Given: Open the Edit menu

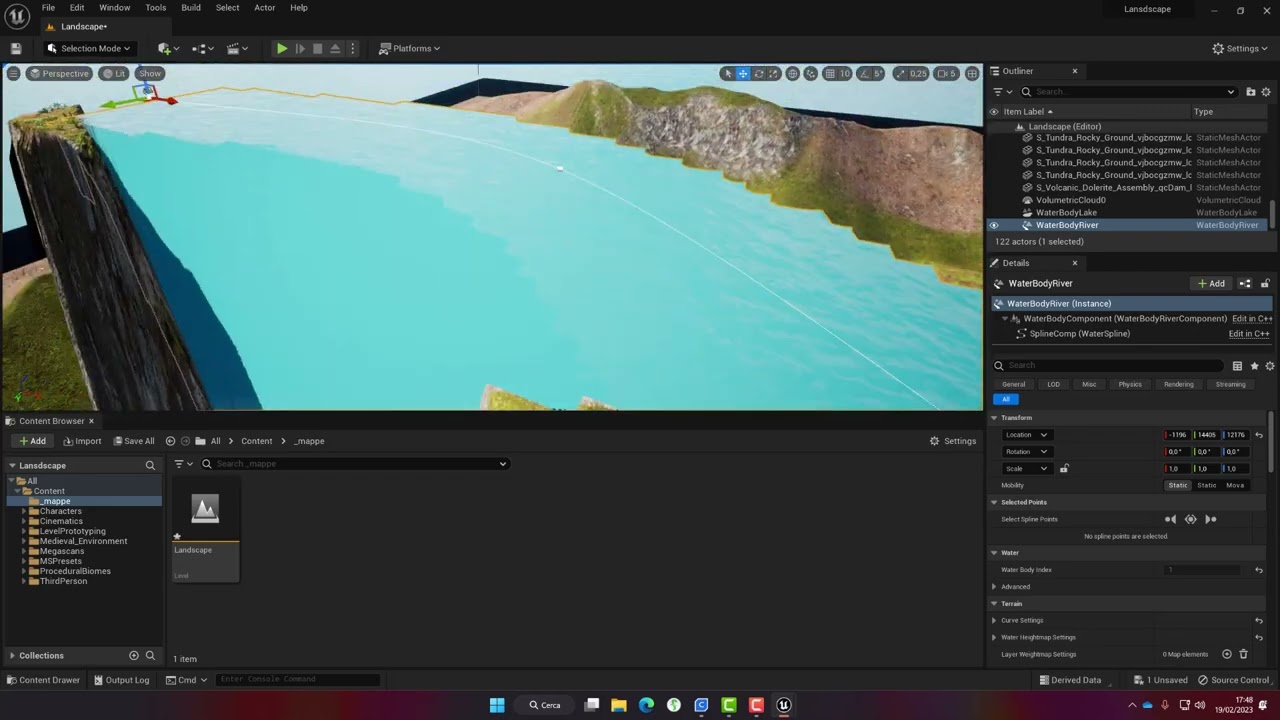Looking at the screenshot, I should 77,7.
